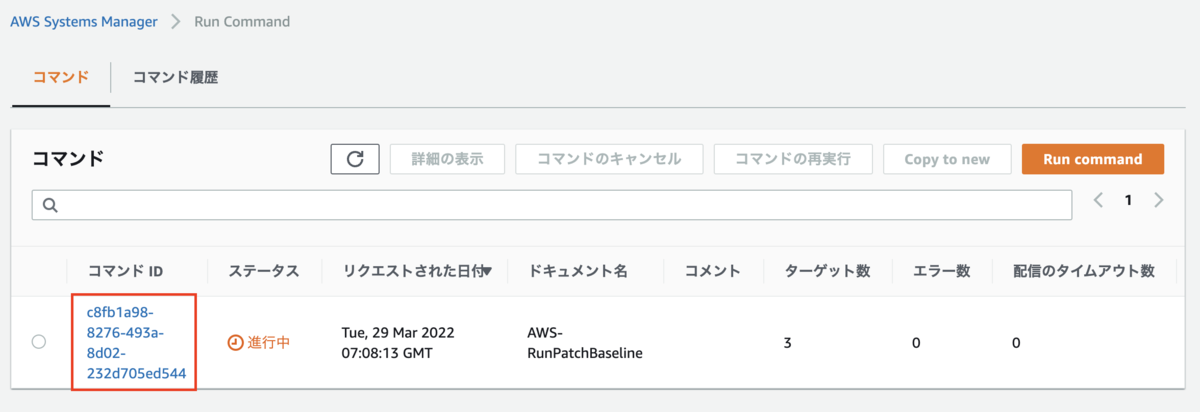Sort by リクエストされた日付 column
Viewport: 1200px width, 412px height.
416,271
